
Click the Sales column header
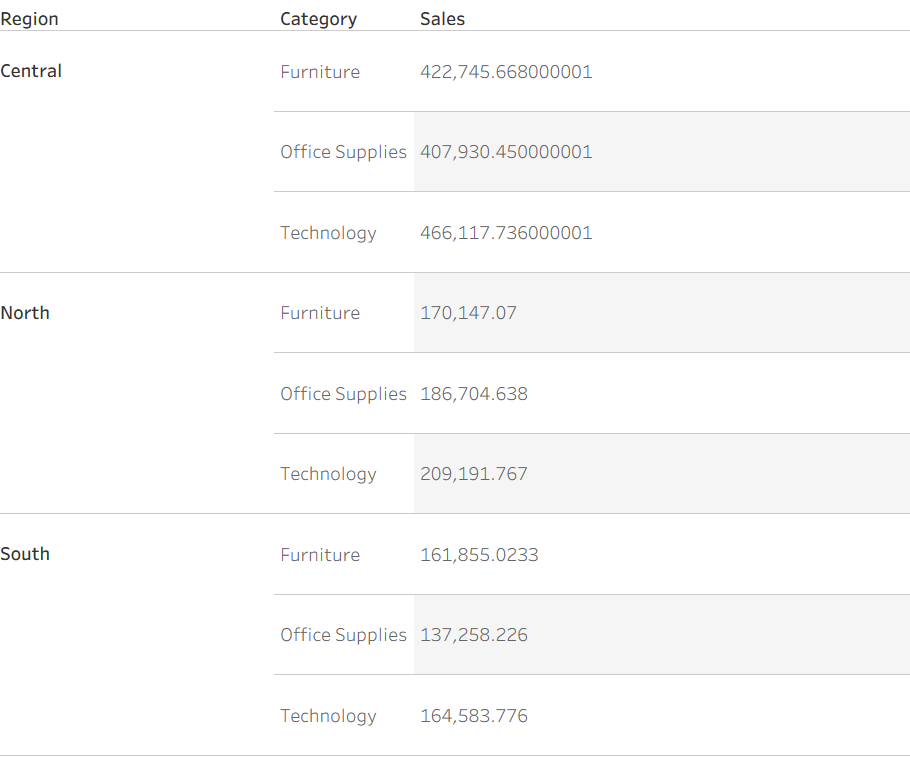tap(442, 19)
